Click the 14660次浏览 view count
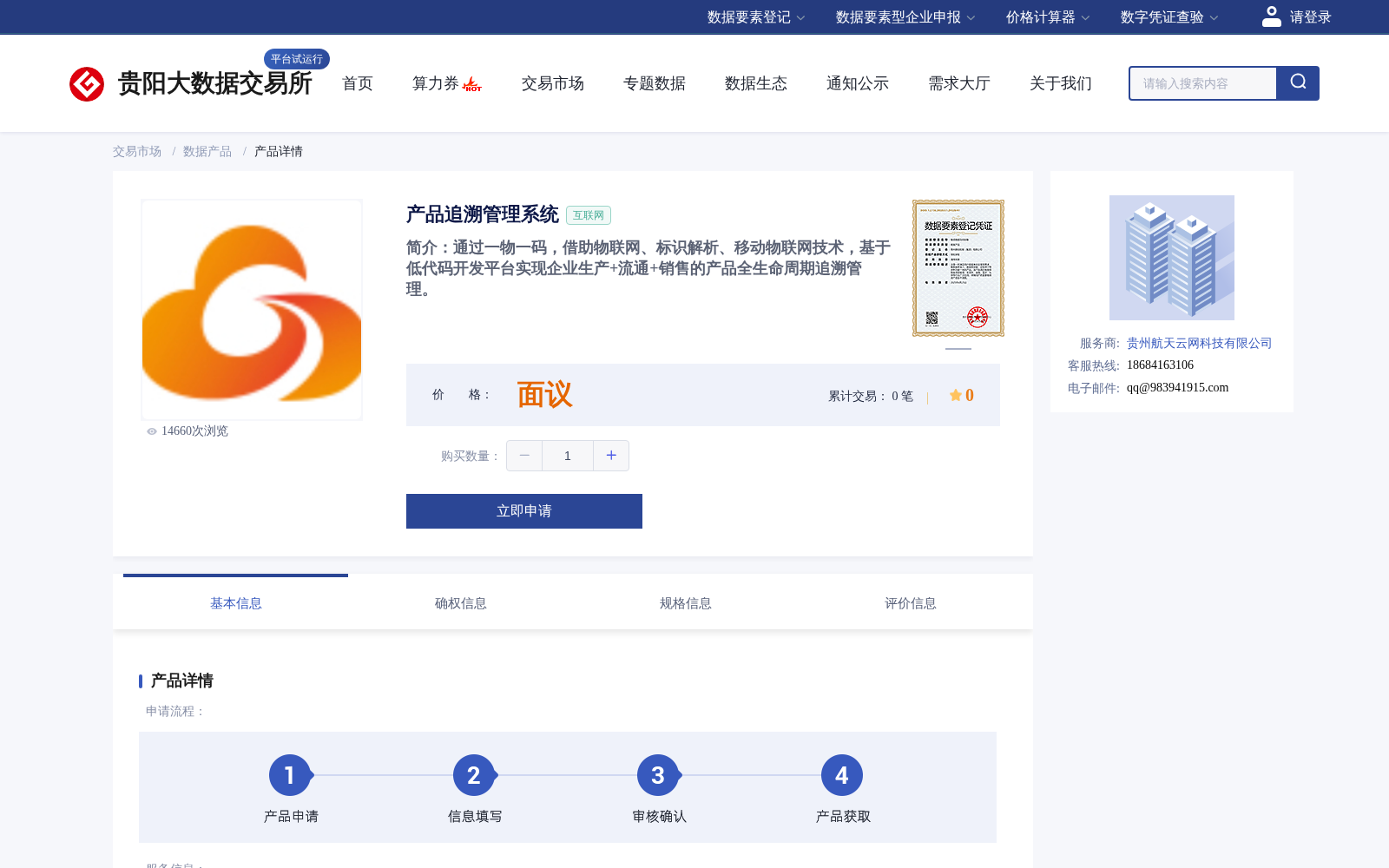Screen dimensions: 1389x868 coord(194,431)
